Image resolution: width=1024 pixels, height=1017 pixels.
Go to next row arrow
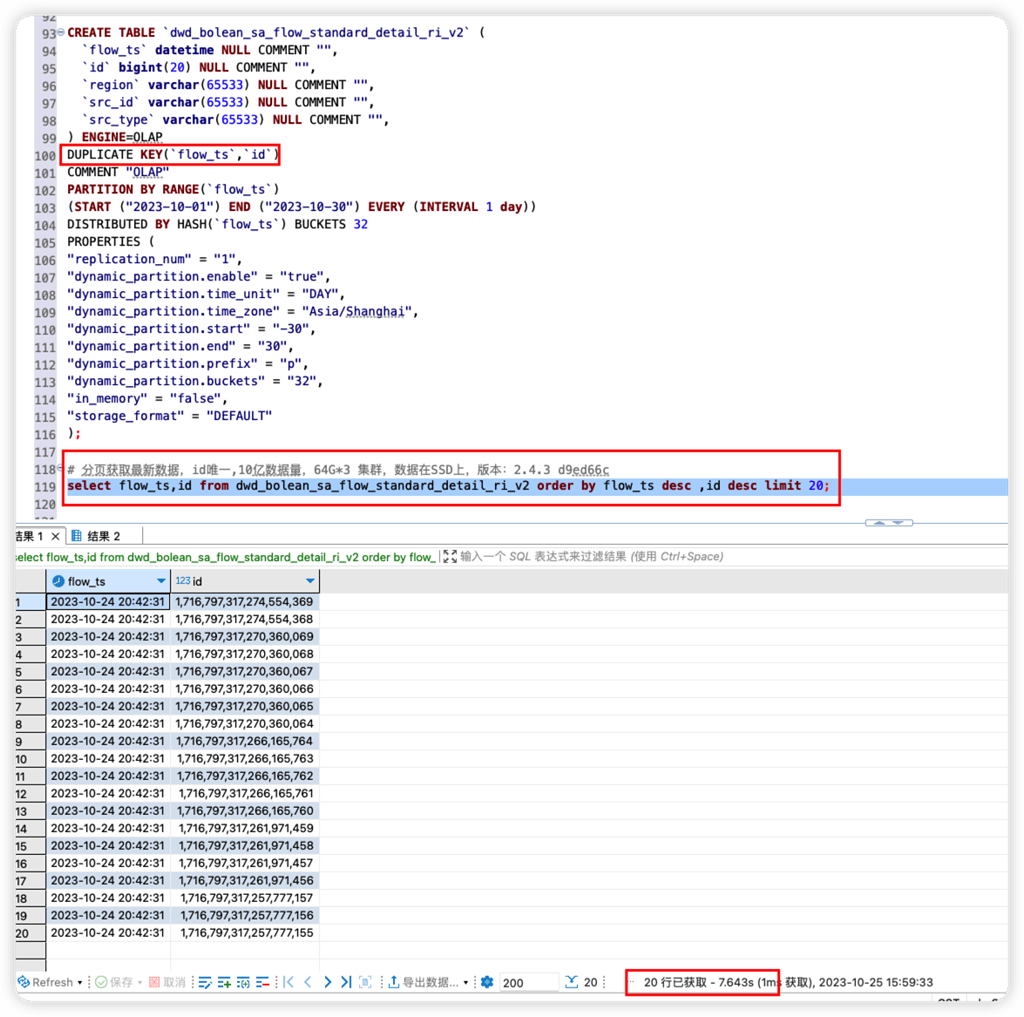[x=327, y=982]
